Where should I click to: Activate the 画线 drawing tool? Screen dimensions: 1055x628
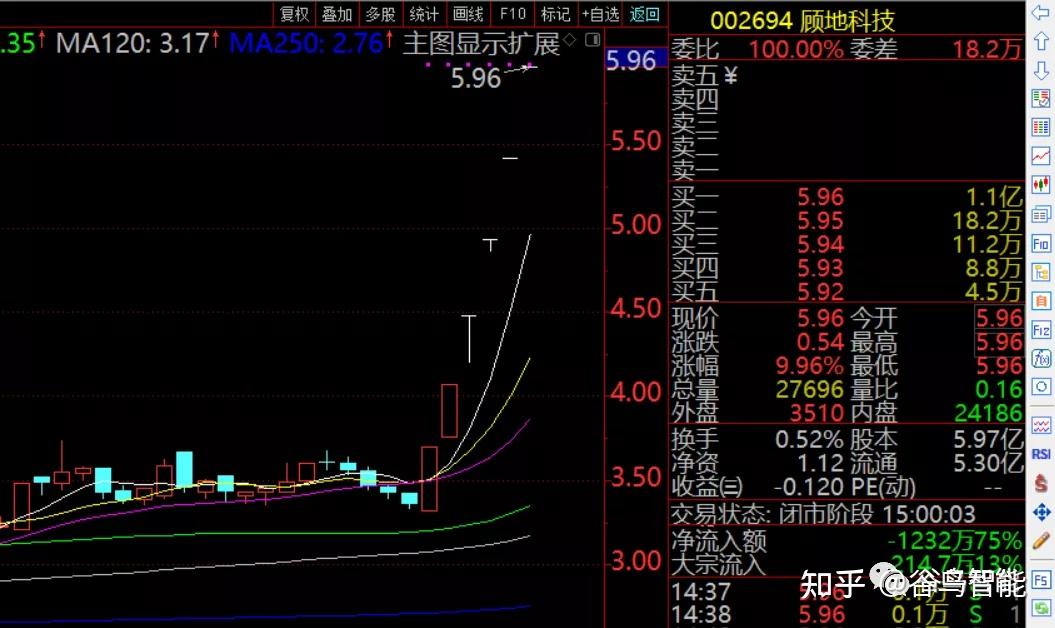[x=467, y=14]
